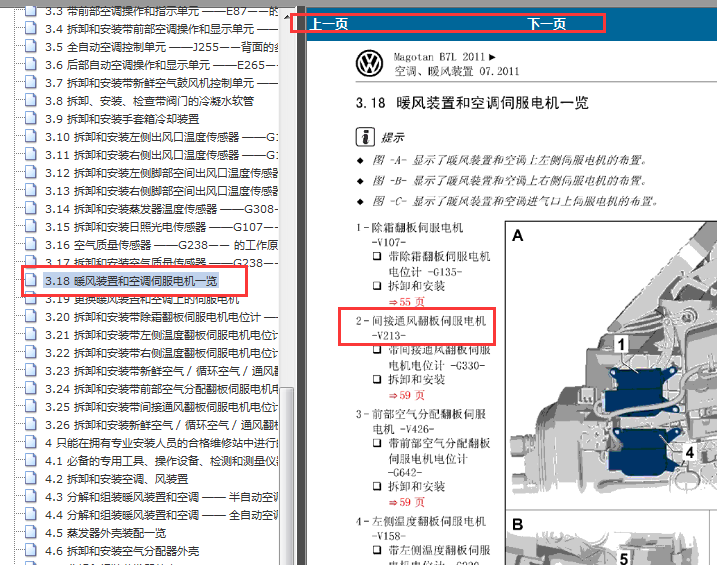The image size is (717, 565).
Task: Click page icon beside section 4.5
Action: pyautogui.click(x=31, y=532)
